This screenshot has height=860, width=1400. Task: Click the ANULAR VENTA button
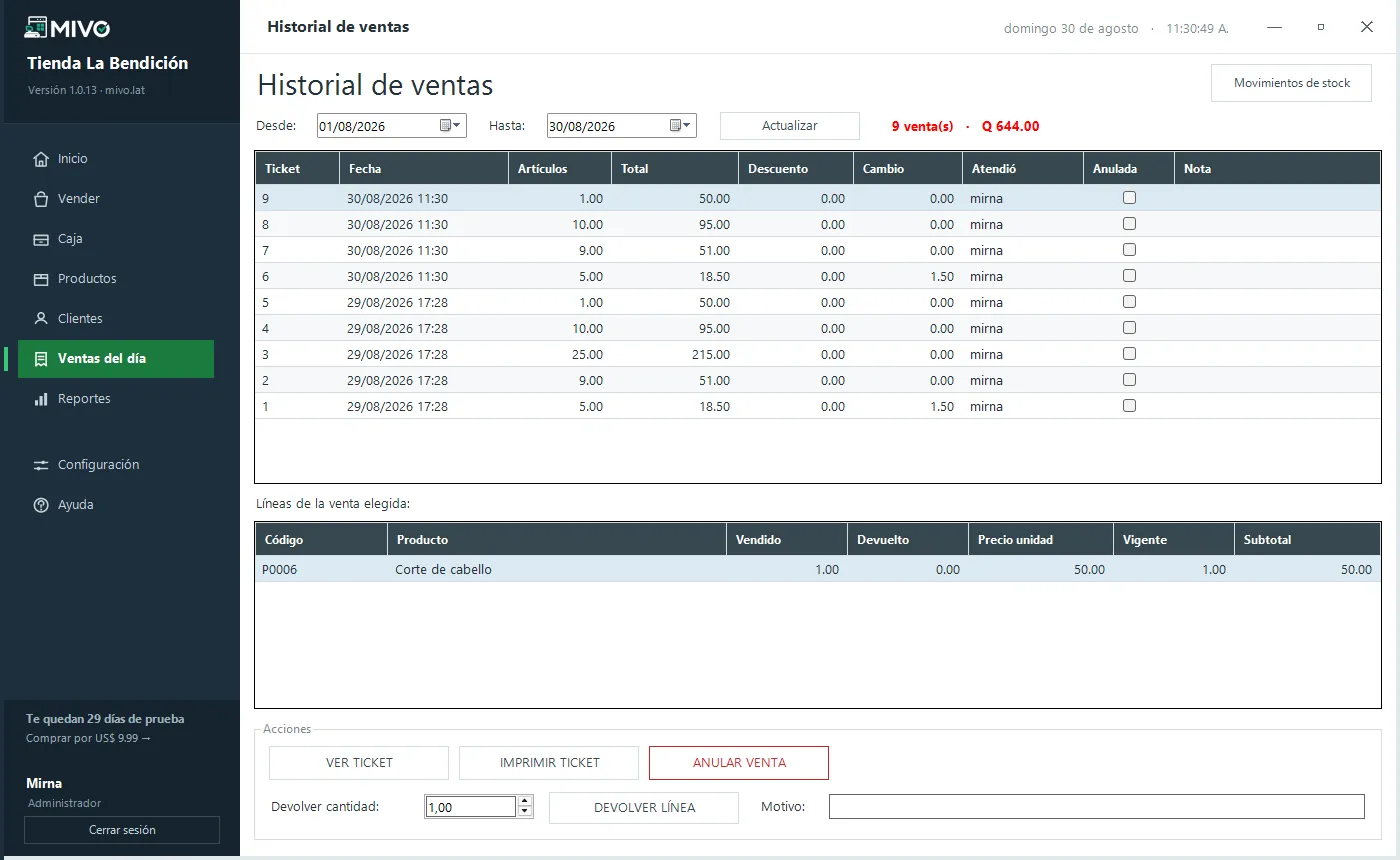[739, 763]
